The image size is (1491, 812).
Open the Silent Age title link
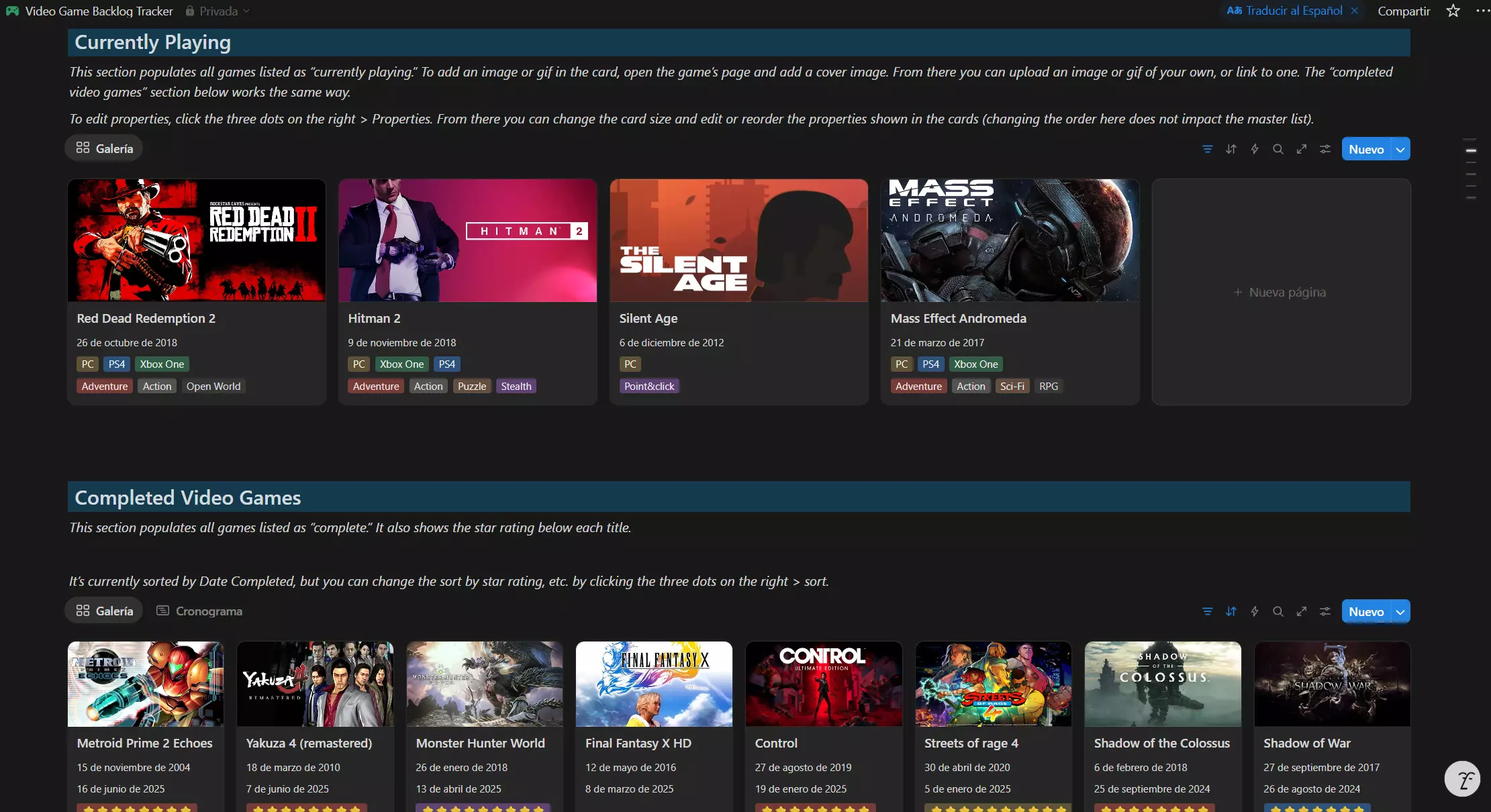[x=648, y=318]
